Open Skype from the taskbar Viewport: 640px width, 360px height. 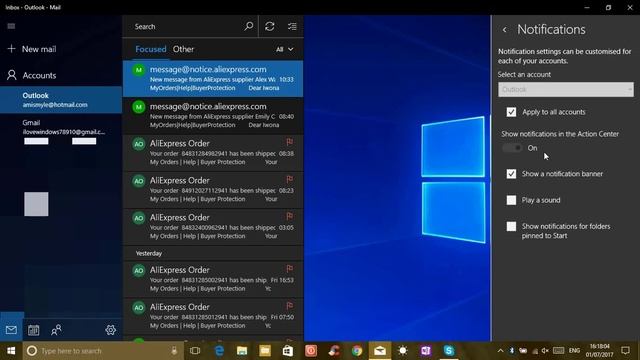pos(449,351)
